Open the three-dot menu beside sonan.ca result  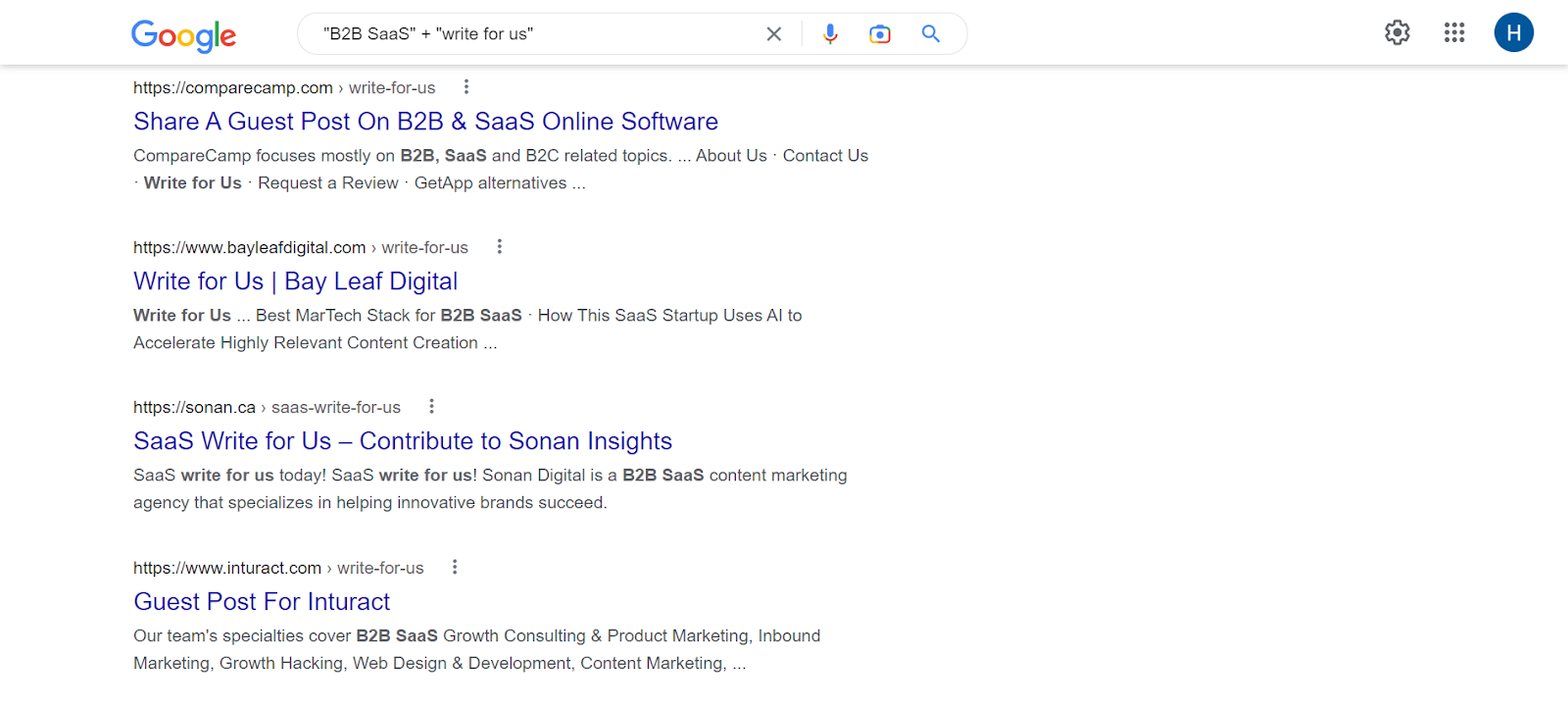(432, 406)
